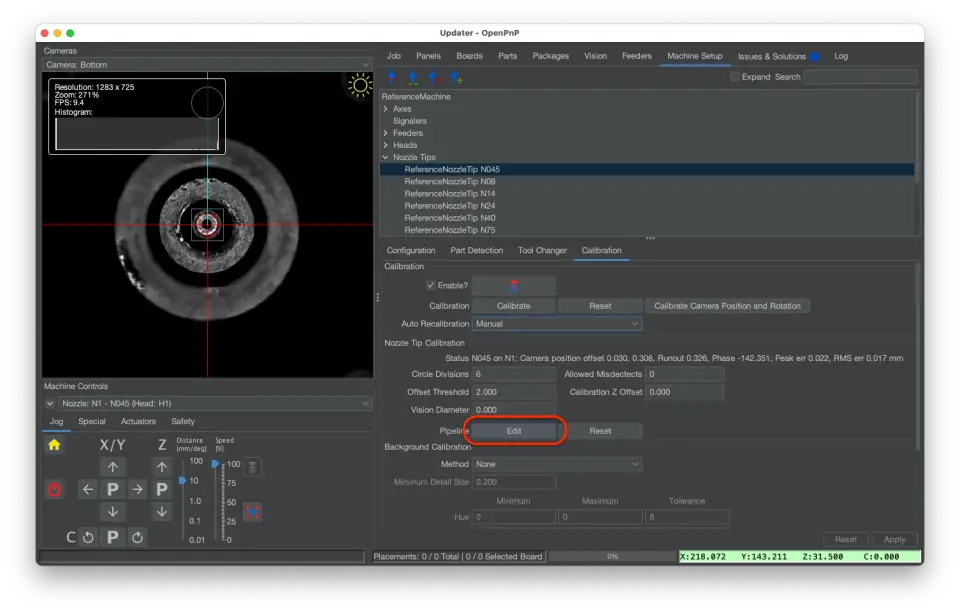The image size is (960, 613).
Task: Click the yellow Home machine icon
Action: point(54,445)
